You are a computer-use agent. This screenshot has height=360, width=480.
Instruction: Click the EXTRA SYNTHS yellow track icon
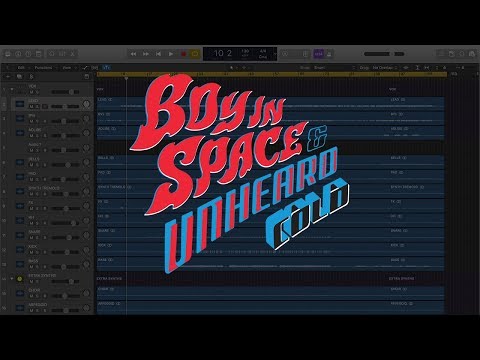(x=20, y=279)
